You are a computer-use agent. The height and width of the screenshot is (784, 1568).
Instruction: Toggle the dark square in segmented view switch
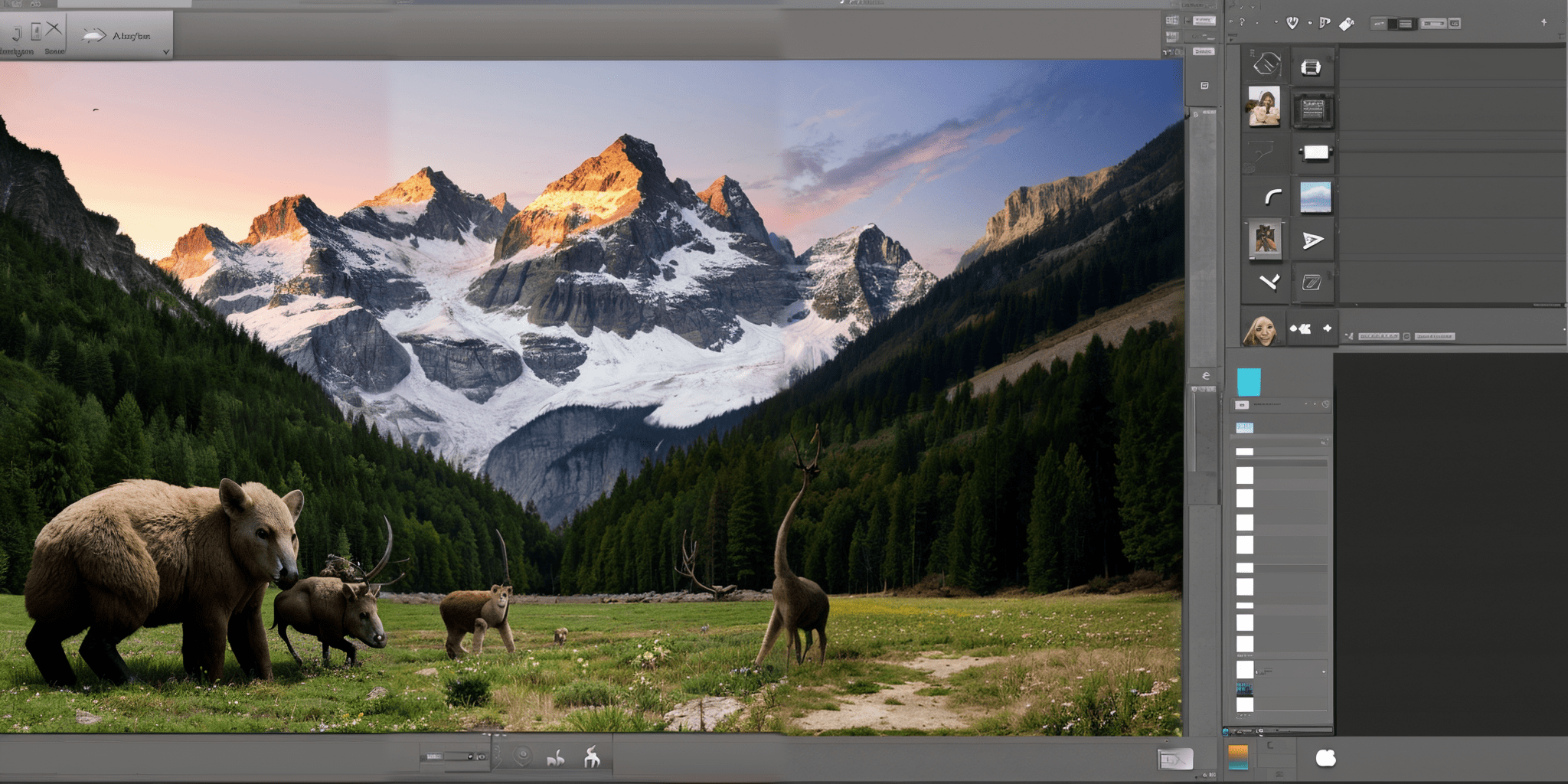pyautogui.click(x=1392, y=24)
